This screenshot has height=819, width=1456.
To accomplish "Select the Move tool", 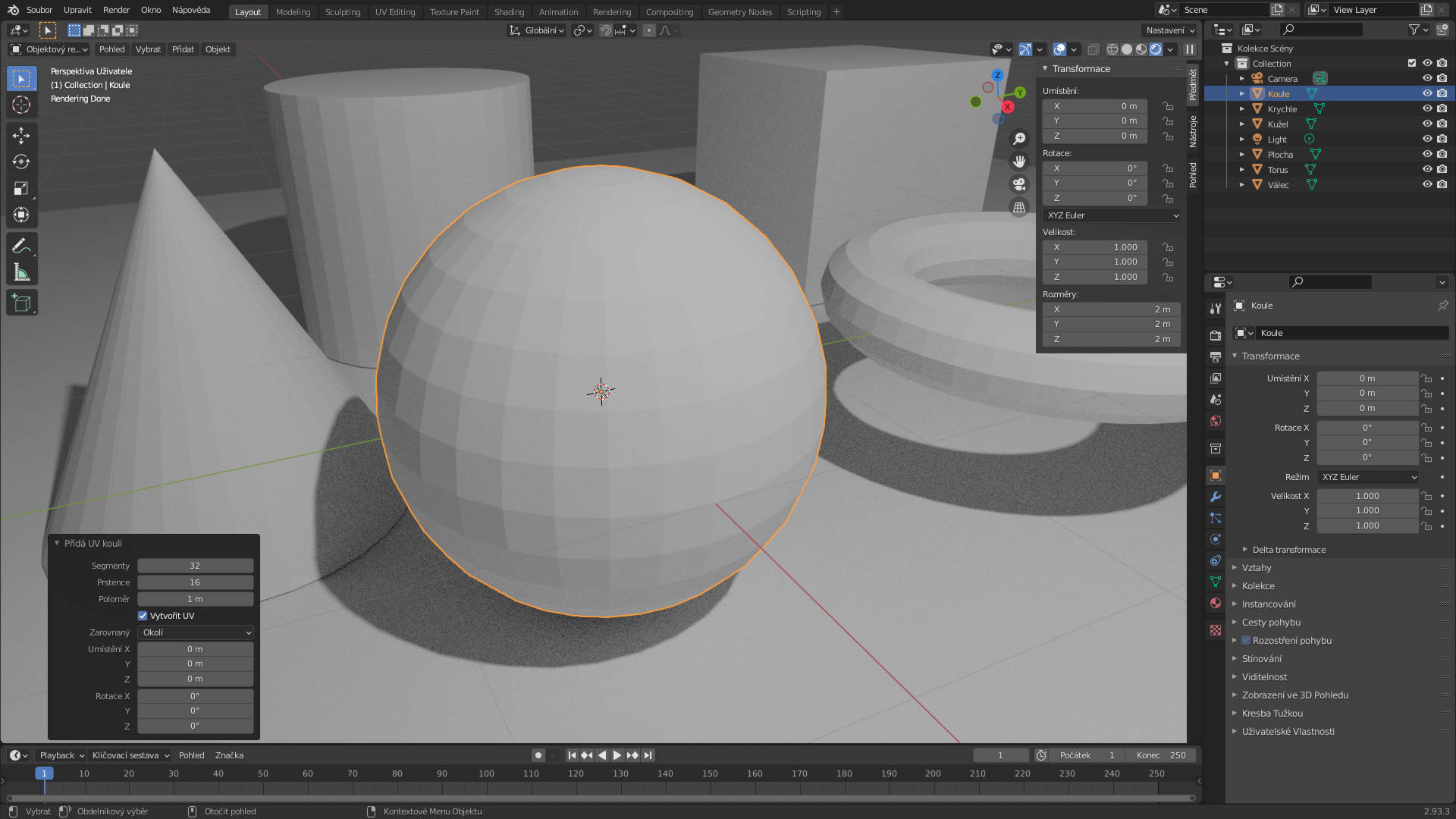I will coord(21,135).
